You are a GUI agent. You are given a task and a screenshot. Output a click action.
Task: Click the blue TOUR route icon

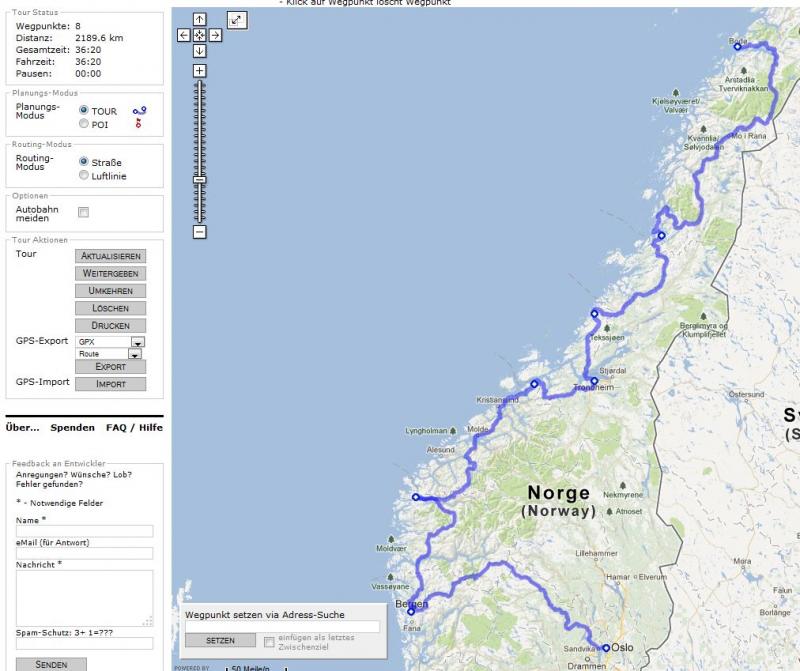tap(139, 110)
